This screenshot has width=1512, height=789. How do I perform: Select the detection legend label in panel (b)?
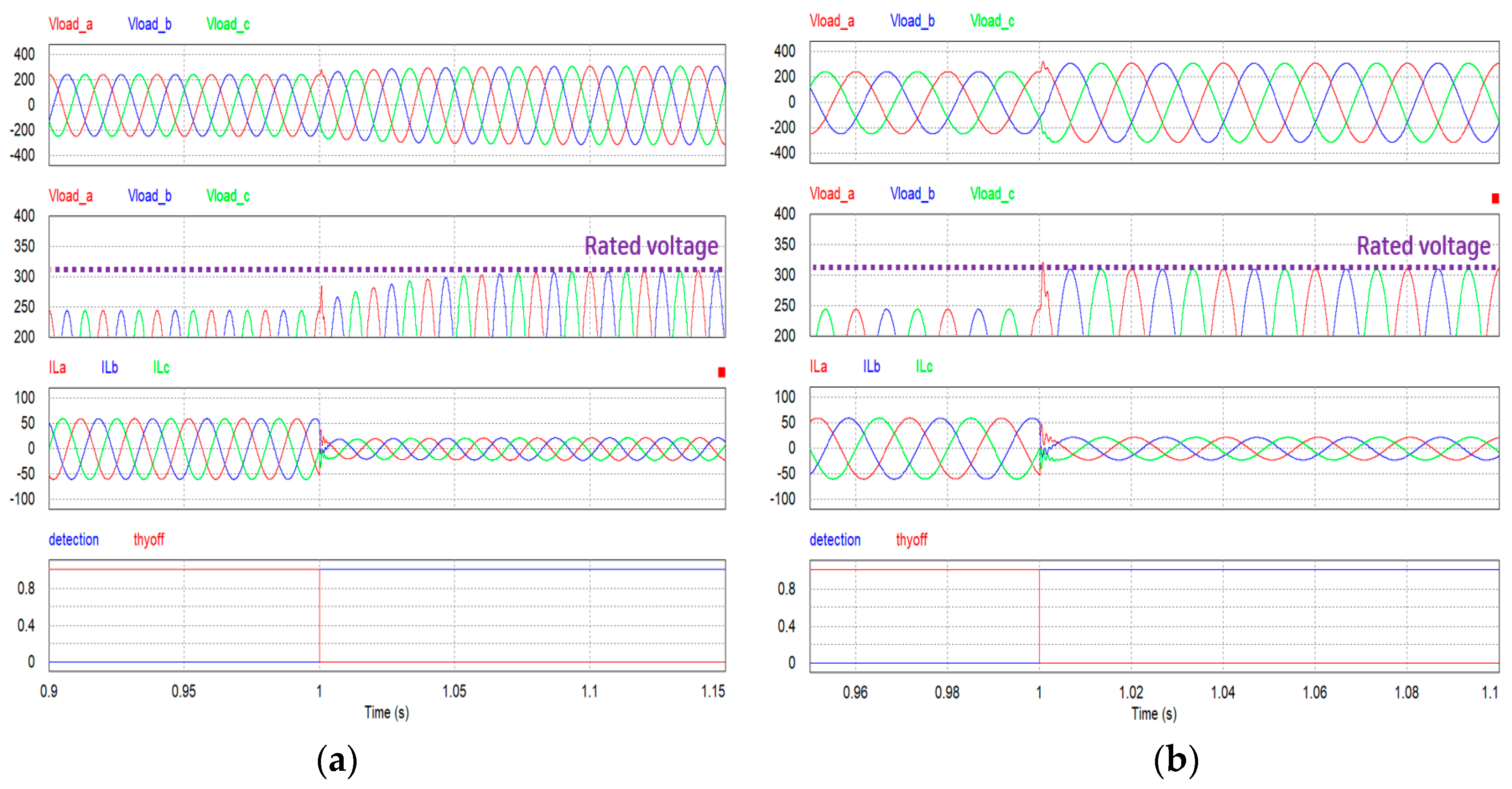point(834,540)
